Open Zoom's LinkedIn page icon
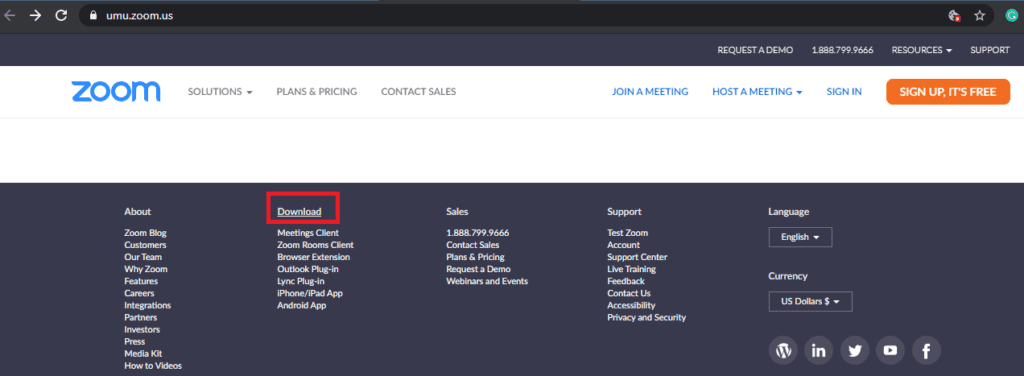Image resolution: width=1024 pixels, height=376 pixels. click(x=818, y=351)
